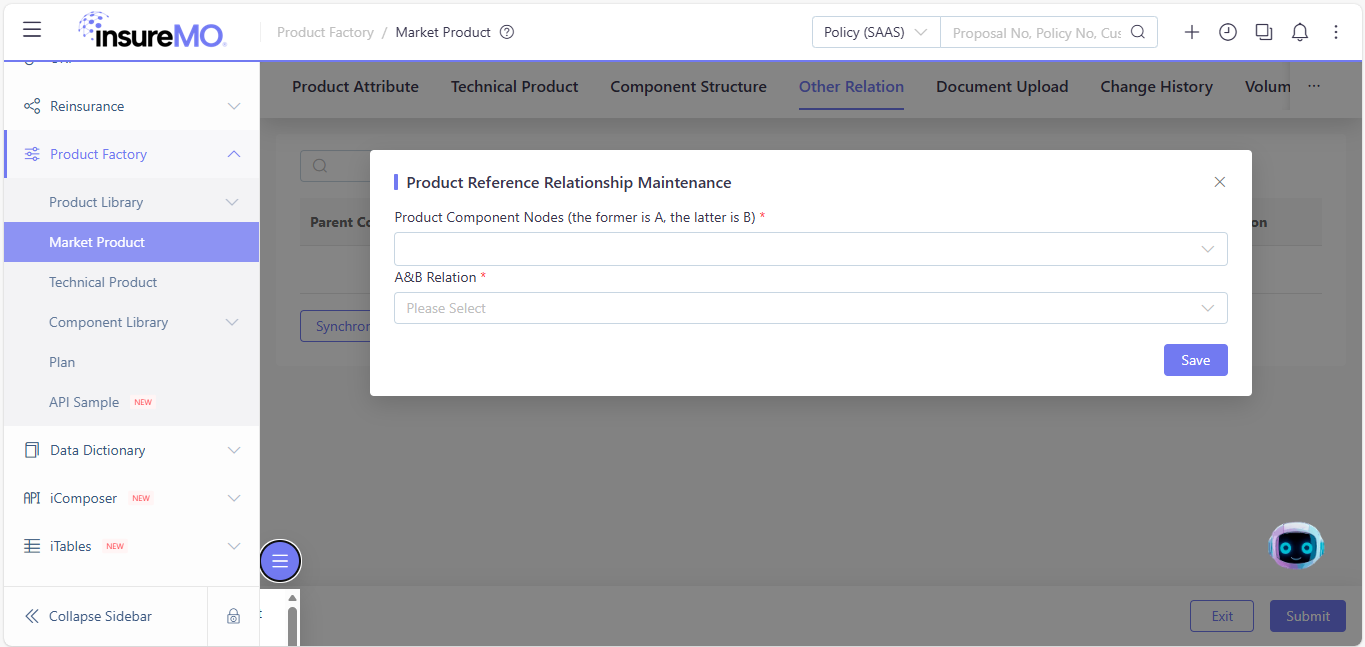Image resolution: width=1365 pixels, height=647 pixels.
Task: Click the round purple floating menu button
Action: pos(280,561)
